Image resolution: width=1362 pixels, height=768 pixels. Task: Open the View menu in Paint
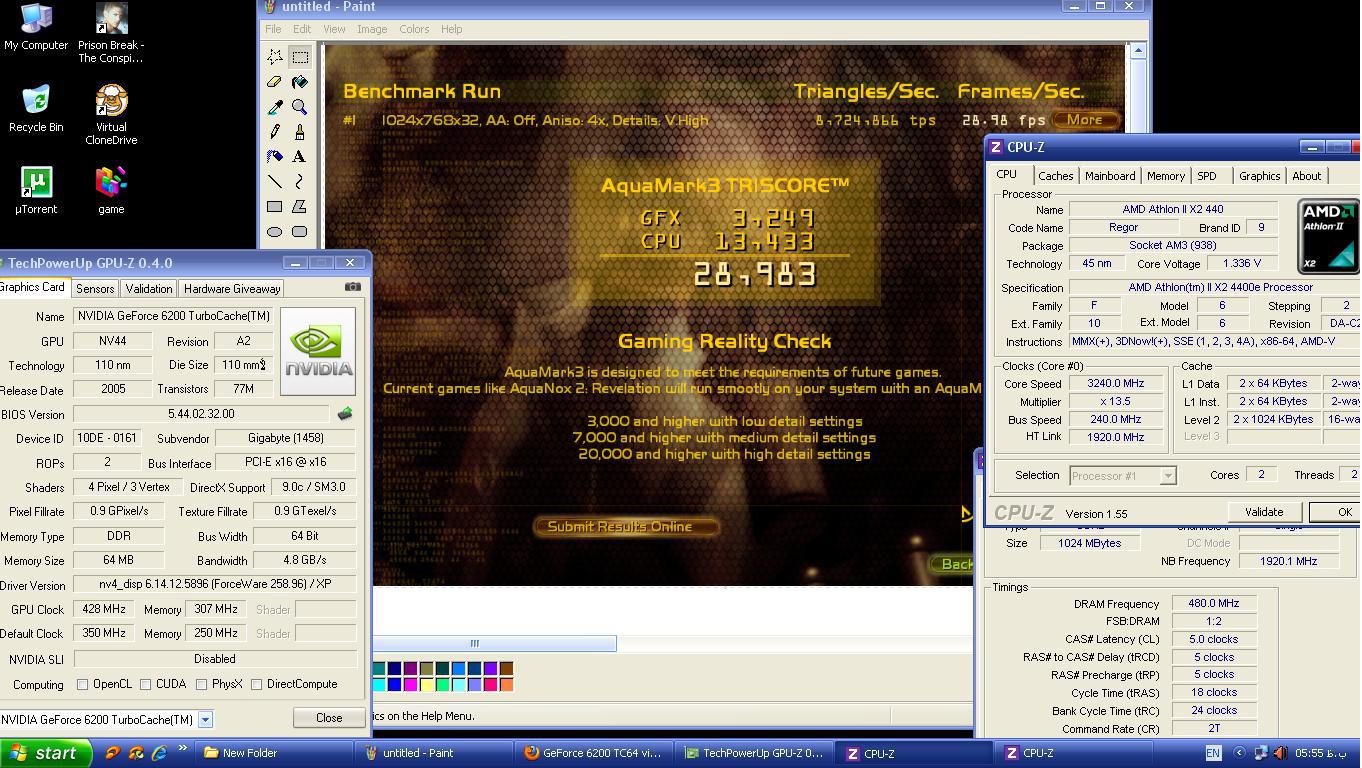pos(334,29)
